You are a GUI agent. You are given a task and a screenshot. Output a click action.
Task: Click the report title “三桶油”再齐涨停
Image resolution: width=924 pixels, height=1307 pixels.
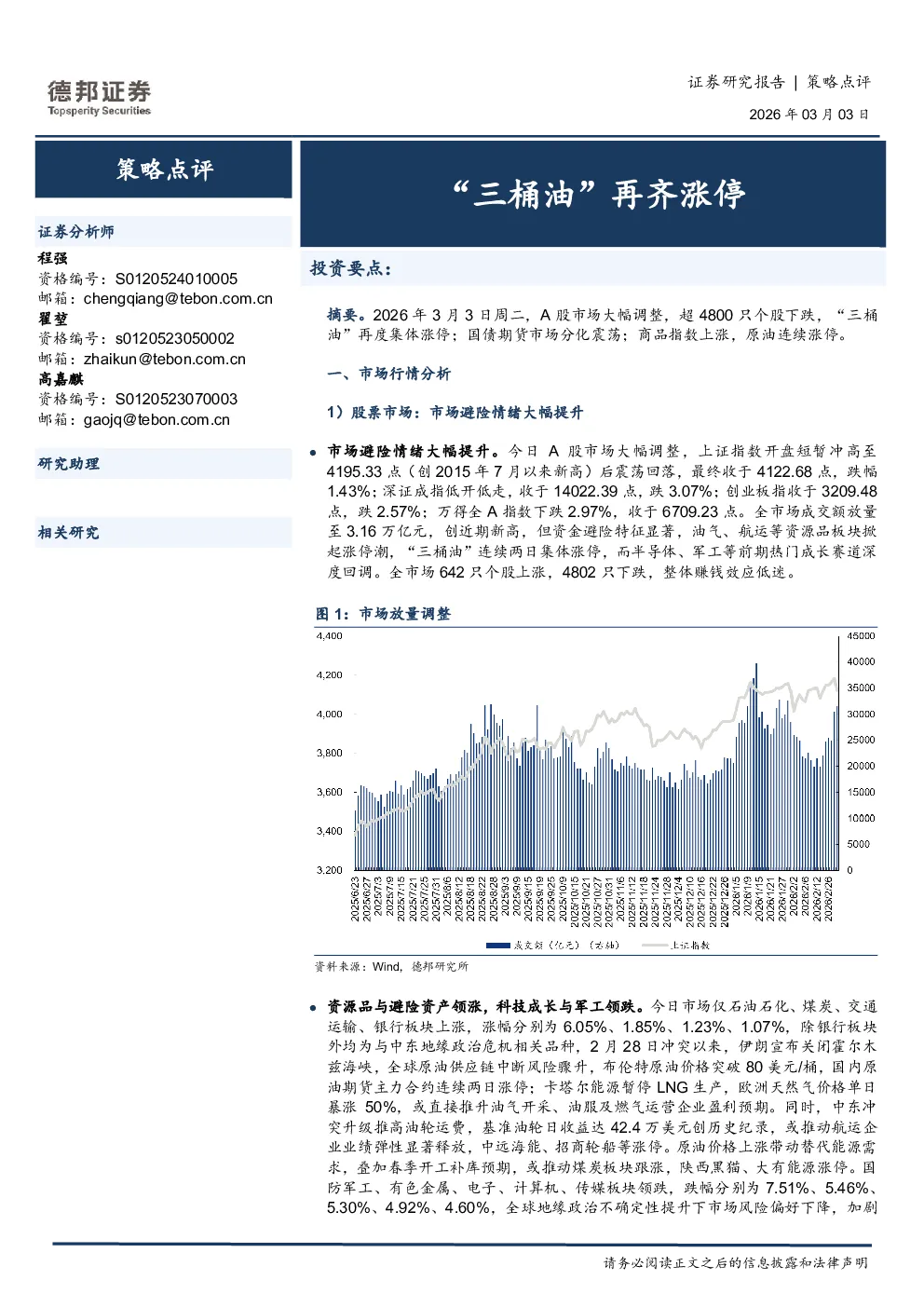tap(598, 194)
